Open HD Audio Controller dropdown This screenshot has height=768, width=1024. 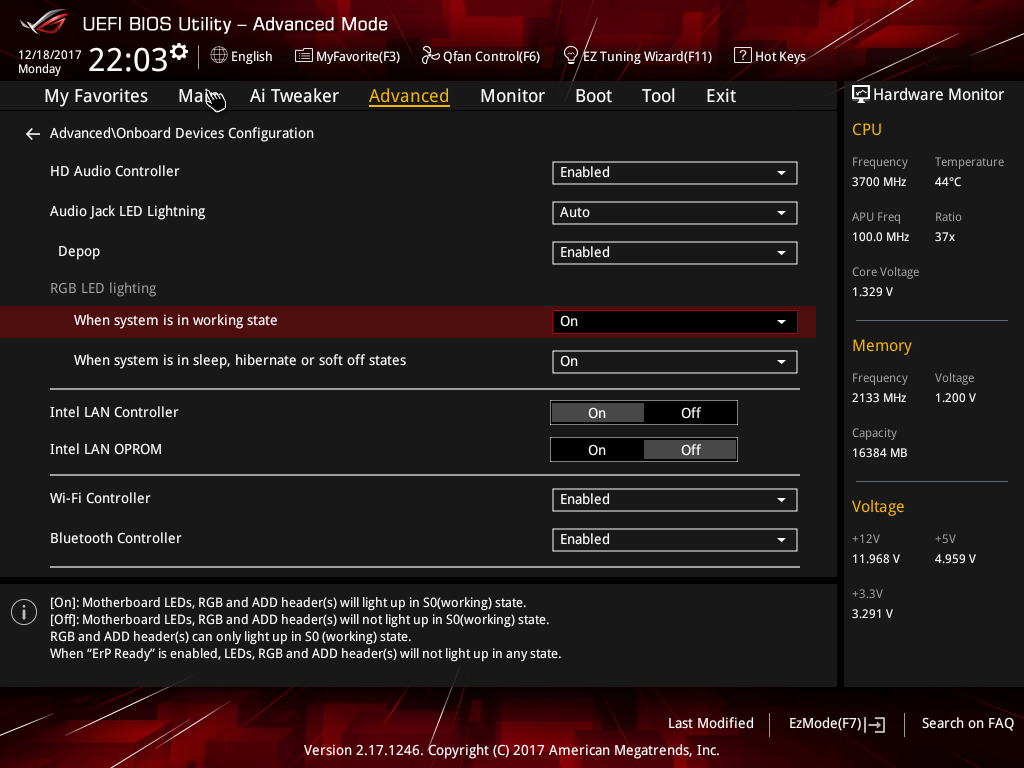click(675, 172)
